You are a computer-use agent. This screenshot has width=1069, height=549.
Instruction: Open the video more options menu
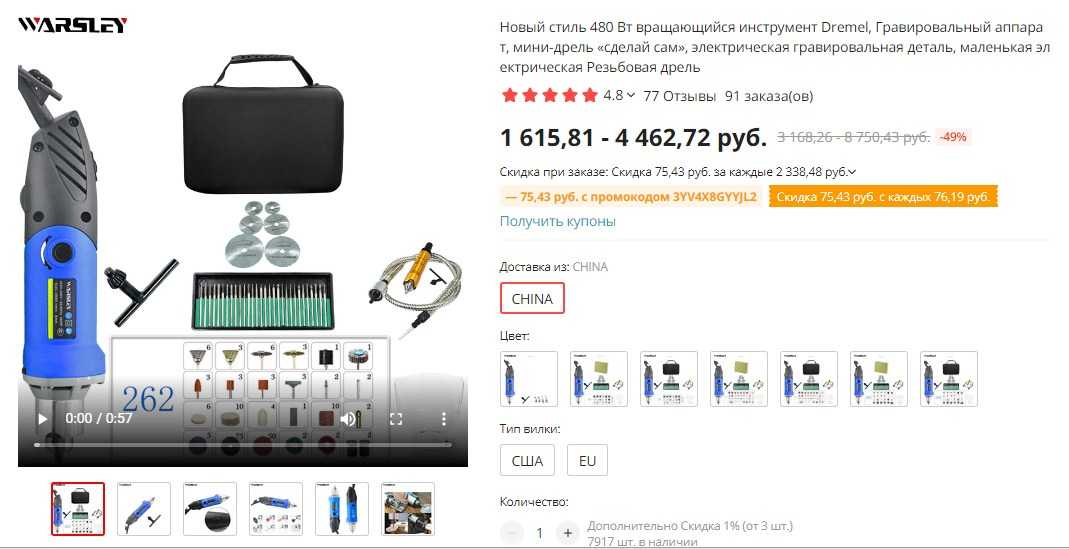(443, 418)
